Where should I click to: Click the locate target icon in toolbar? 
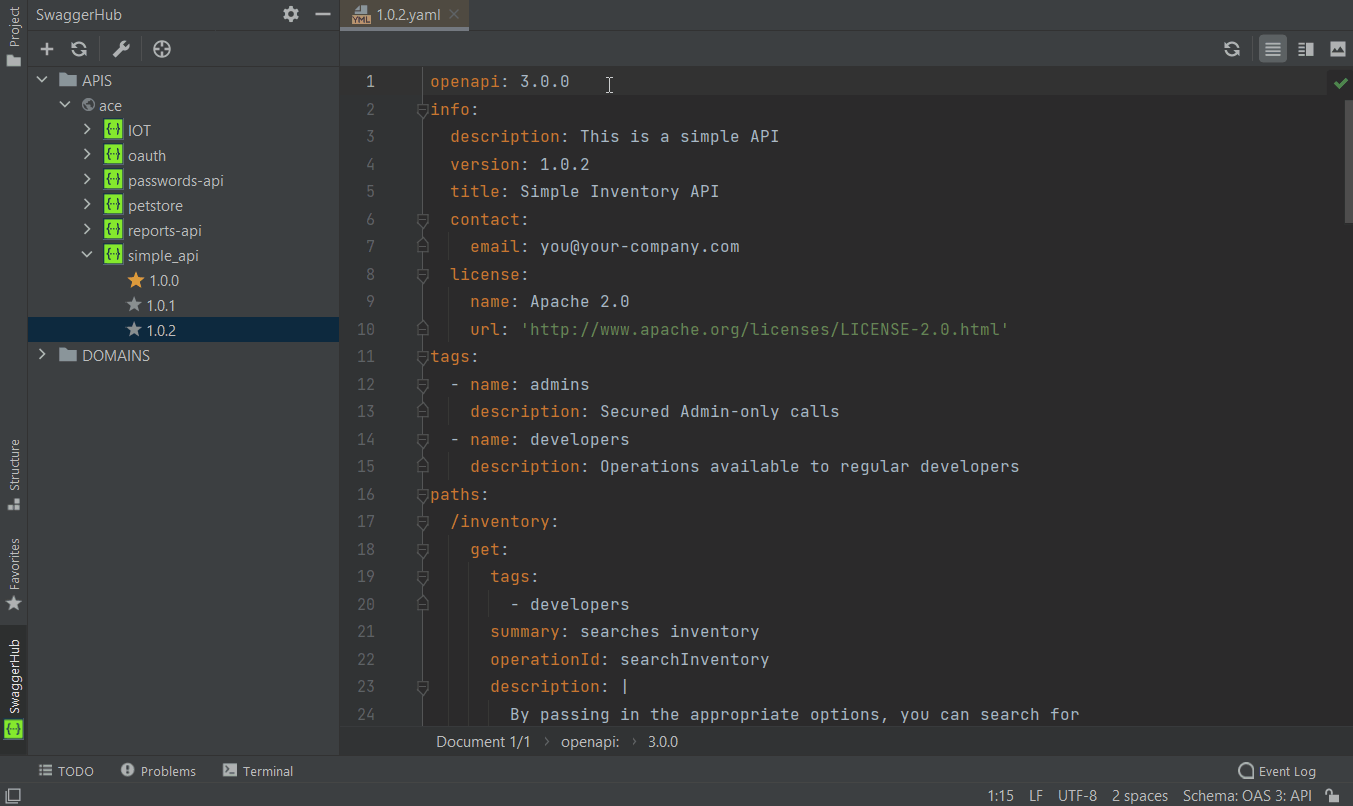pyautogui.click(x=162, y=49)
